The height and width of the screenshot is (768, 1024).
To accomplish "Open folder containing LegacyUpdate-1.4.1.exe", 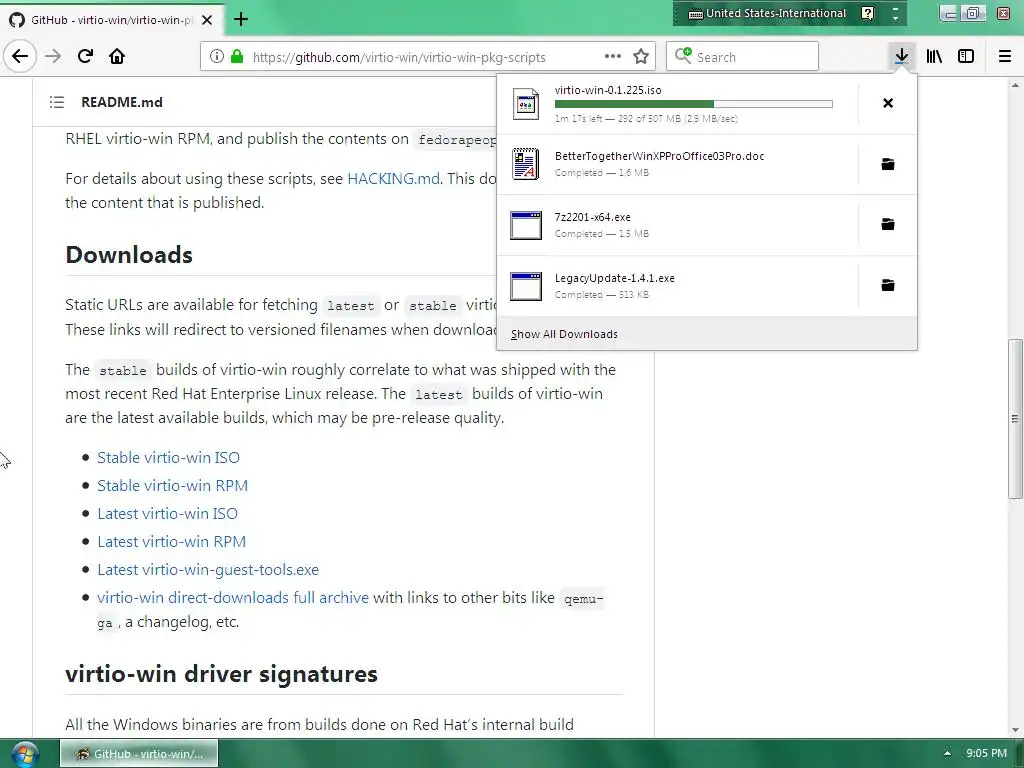I will [888, 285].
